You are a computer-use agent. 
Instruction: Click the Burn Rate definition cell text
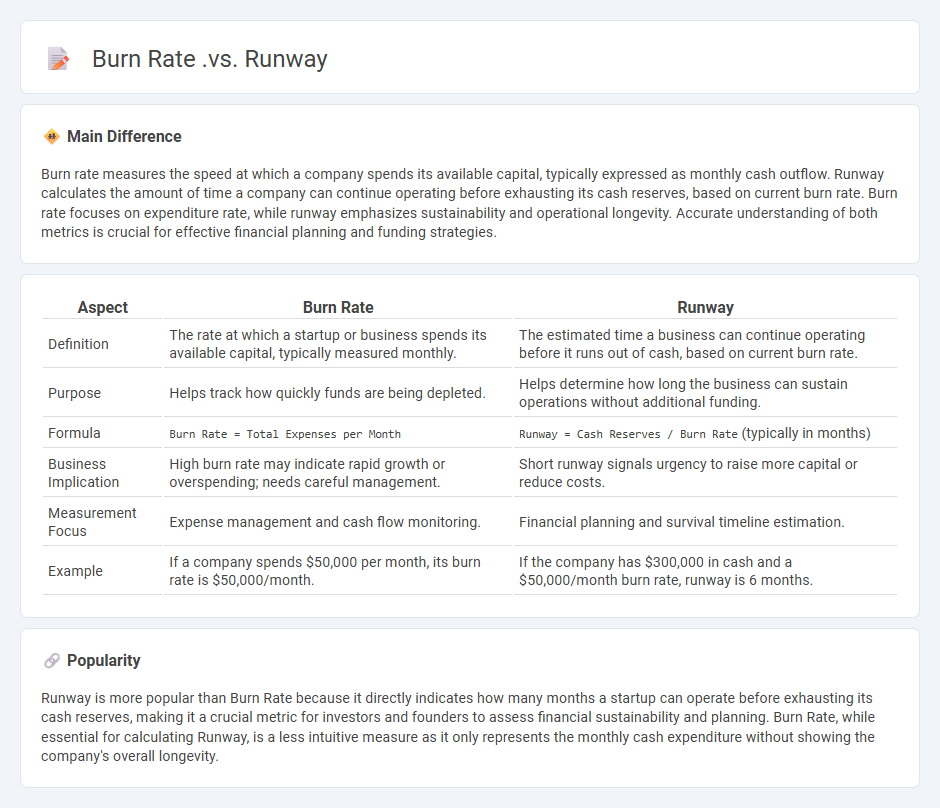328,344
